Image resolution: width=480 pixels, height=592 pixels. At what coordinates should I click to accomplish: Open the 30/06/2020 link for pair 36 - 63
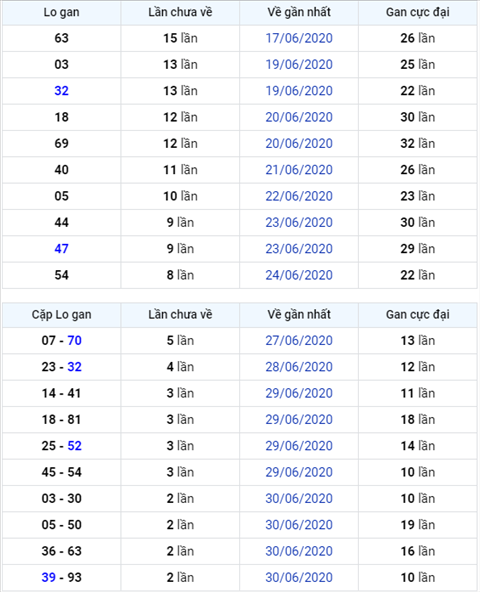[299, 551]
